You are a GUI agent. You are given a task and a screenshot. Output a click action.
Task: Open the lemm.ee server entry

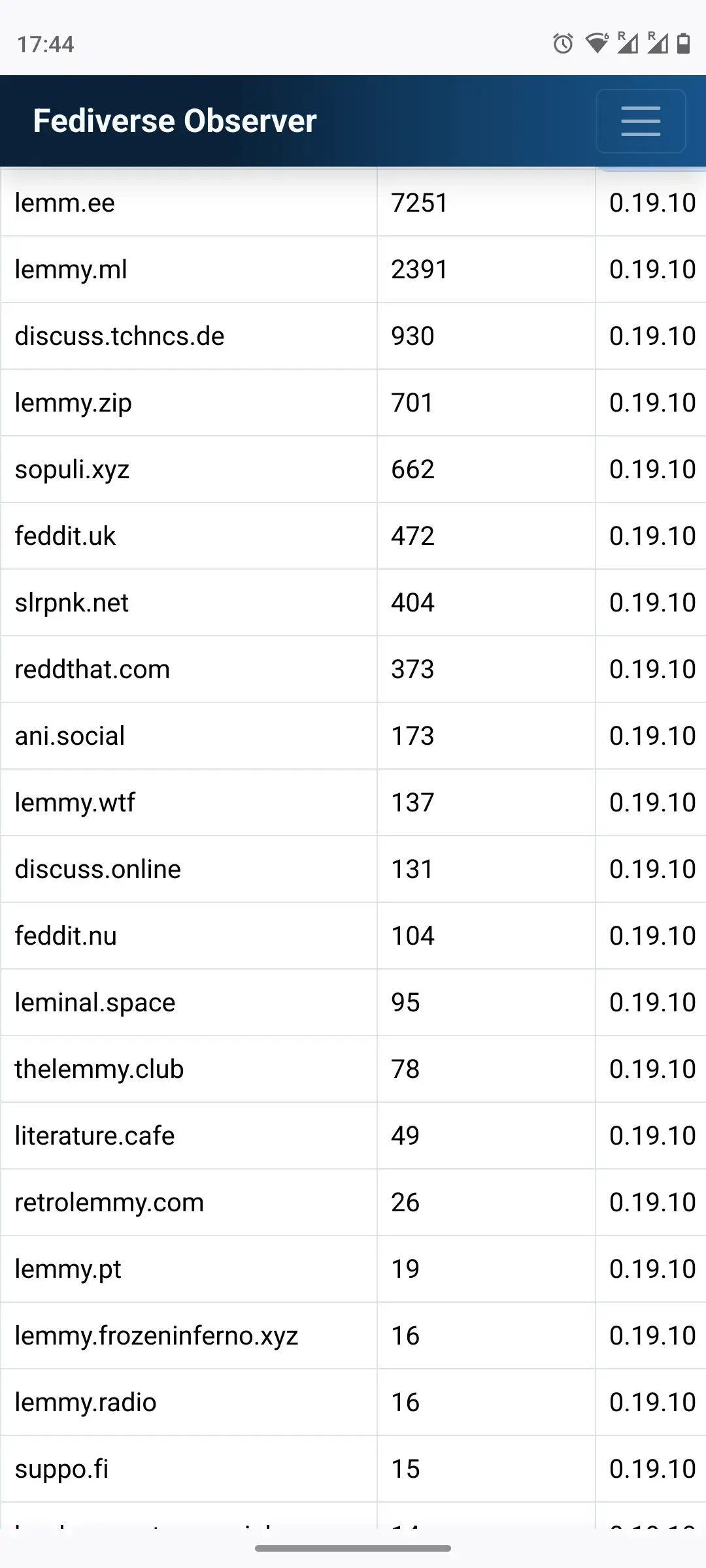point(65,203)
